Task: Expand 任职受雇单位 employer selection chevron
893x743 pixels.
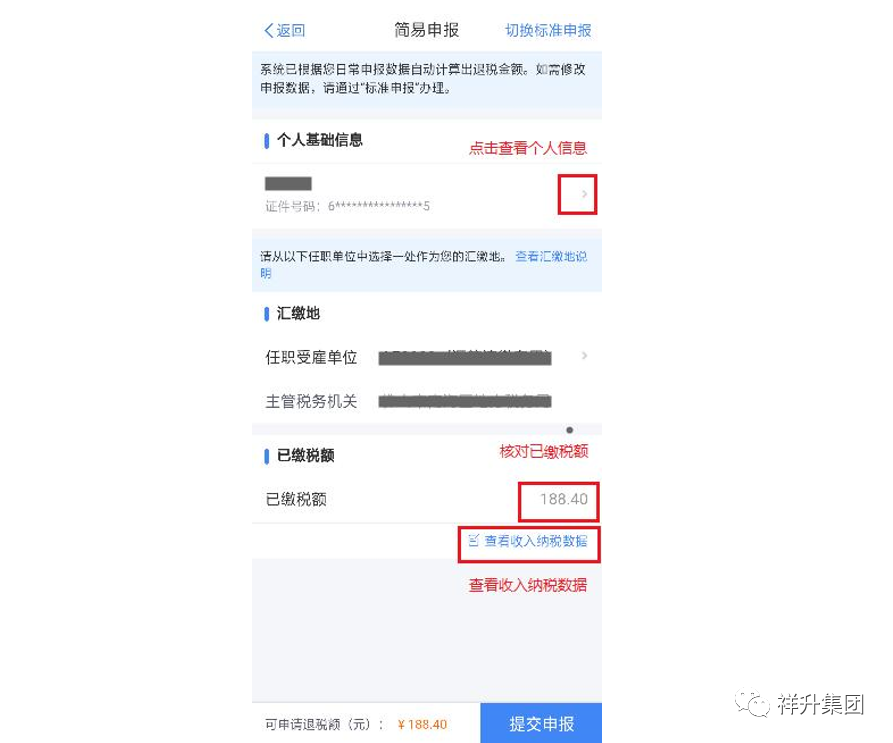Action: pos(584,356)
